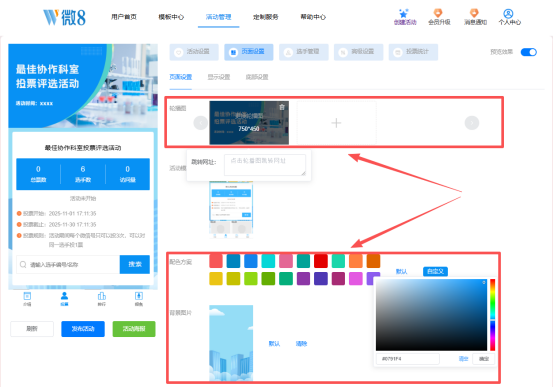
Task: Click the rainbow hue slider bar
Action: [492, 315]
